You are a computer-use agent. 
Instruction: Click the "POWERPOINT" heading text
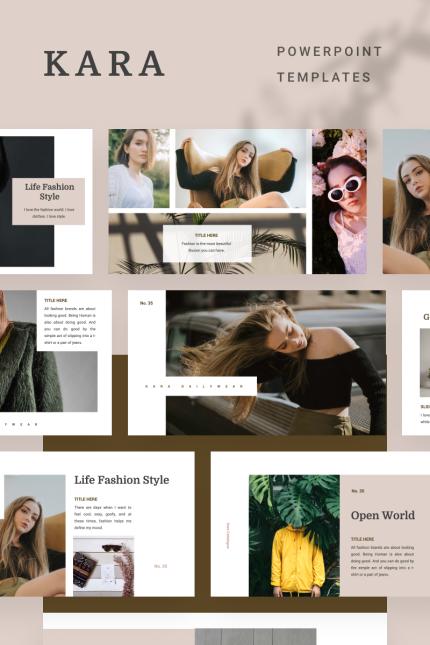click(330, 51)
